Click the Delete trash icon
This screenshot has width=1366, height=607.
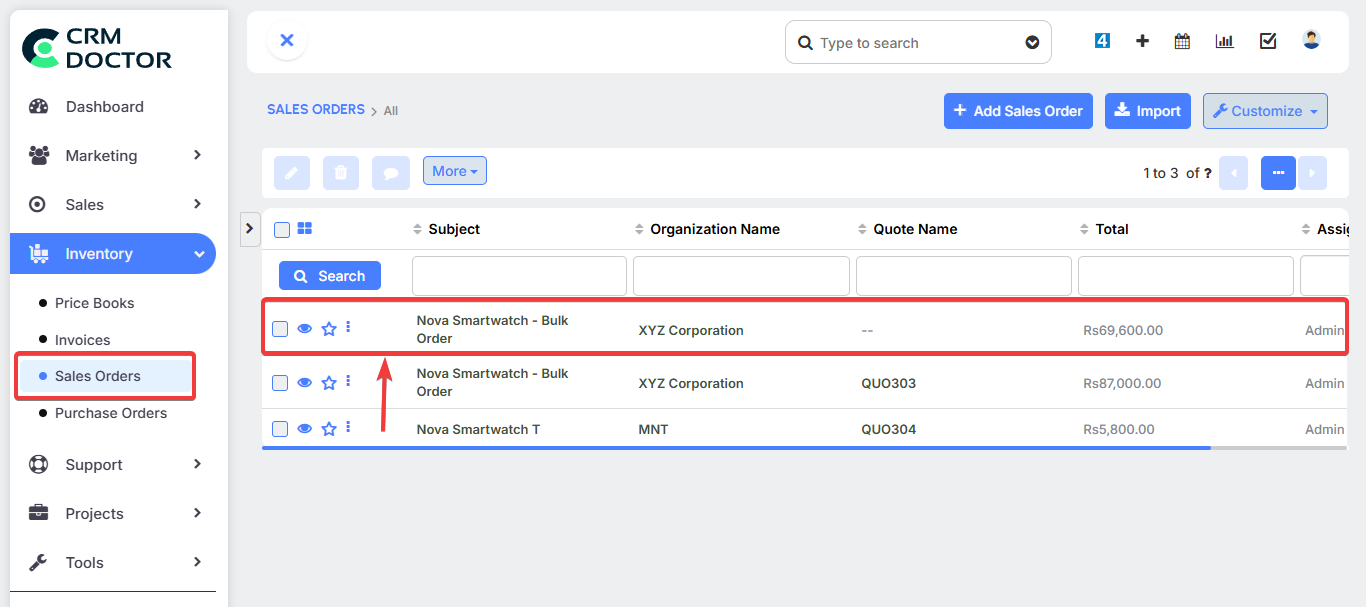[x=340, y=172]
